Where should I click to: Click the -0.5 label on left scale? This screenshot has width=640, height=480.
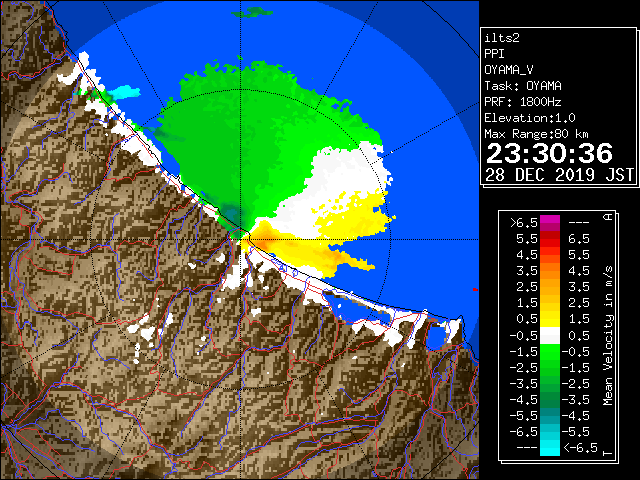click(x=524, y=336)
